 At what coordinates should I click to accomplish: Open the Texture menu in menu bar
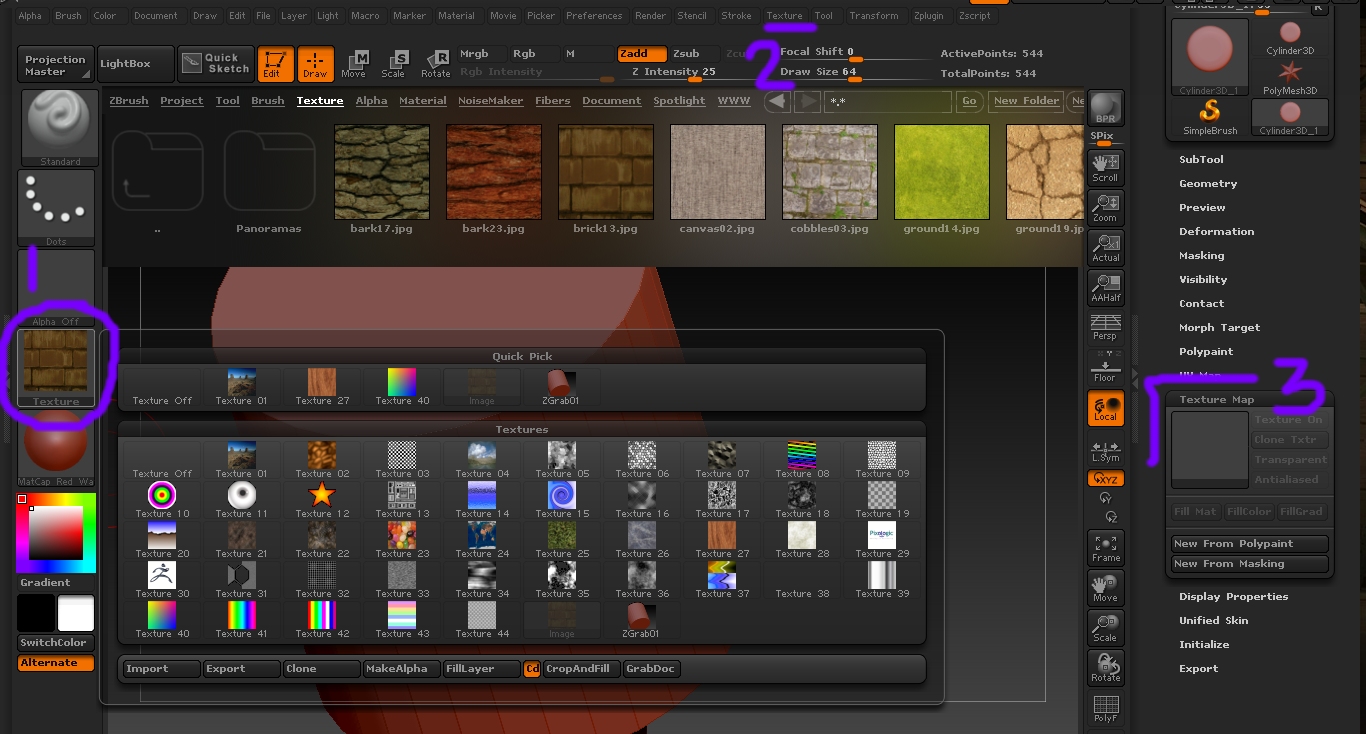coord(784,16)
